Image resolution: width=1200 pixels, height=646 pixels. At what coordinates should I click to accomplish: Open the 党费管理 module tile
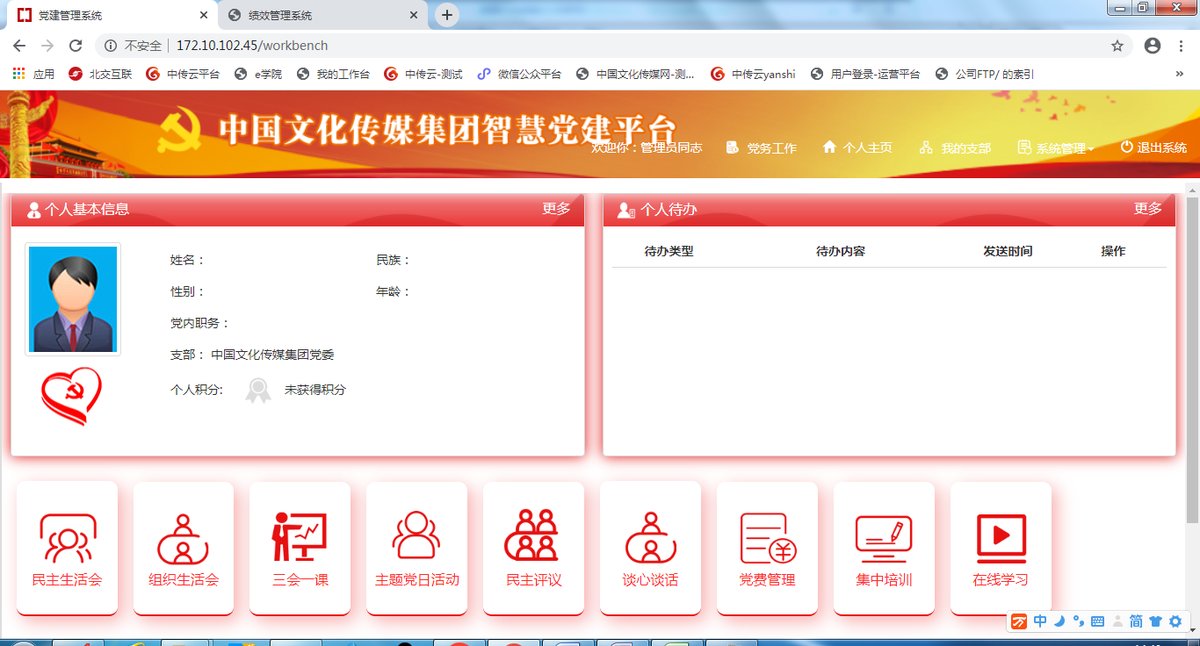click(767, 547)
